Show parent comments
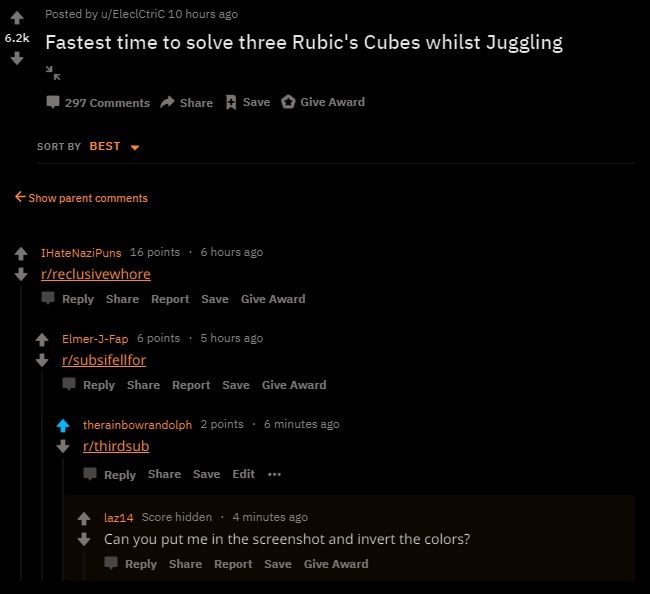Image resolution: width=650 pixels, height=594 pixels. [x=81, y=198]
